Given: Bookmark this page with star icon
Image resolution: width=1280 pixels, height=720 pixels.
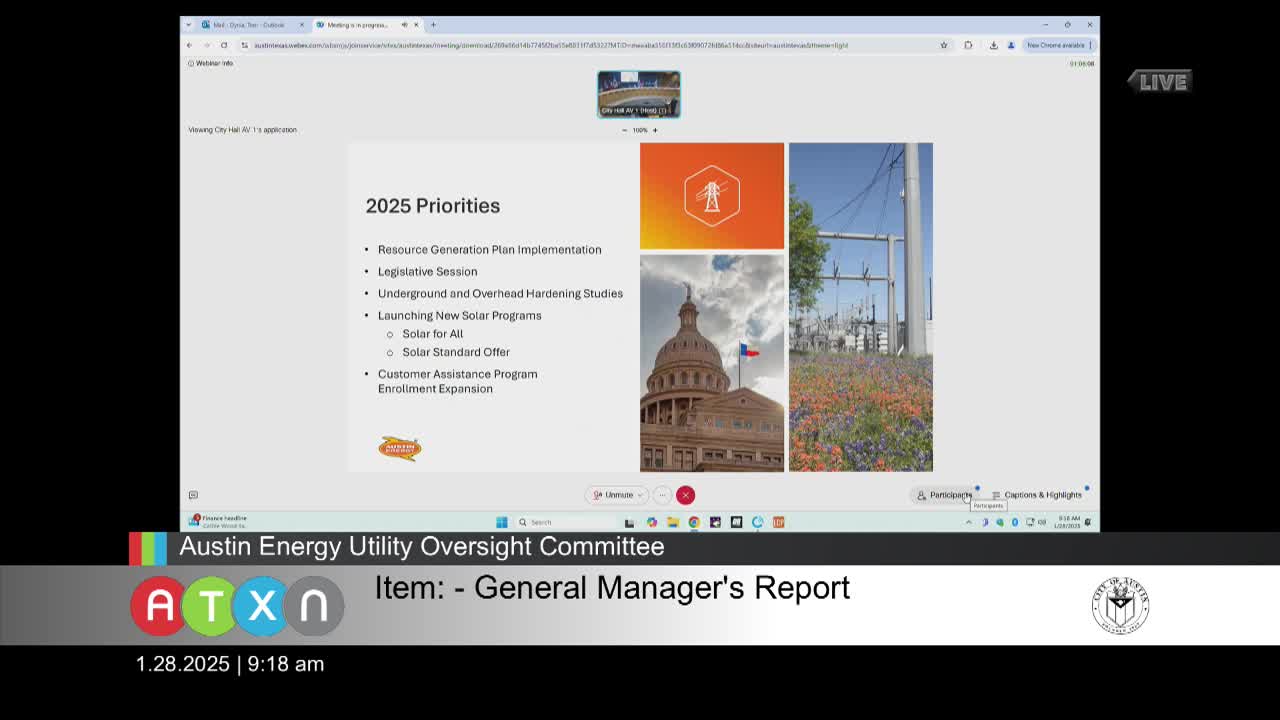Looking at the screenshot, I should (x=943, y=45).
